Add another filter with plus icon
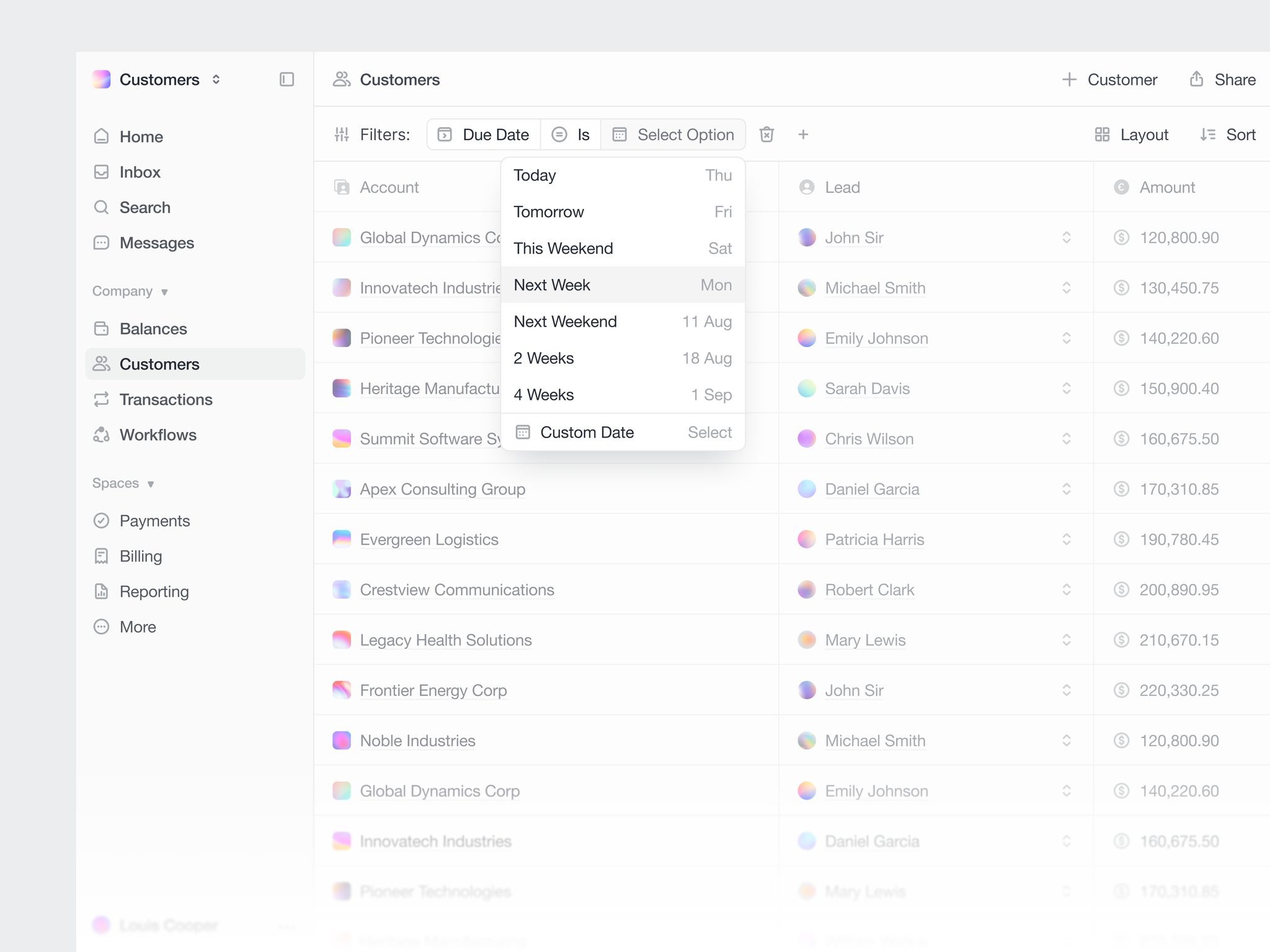The height and width of the screenshot is (952, 1270). point(803,134)
